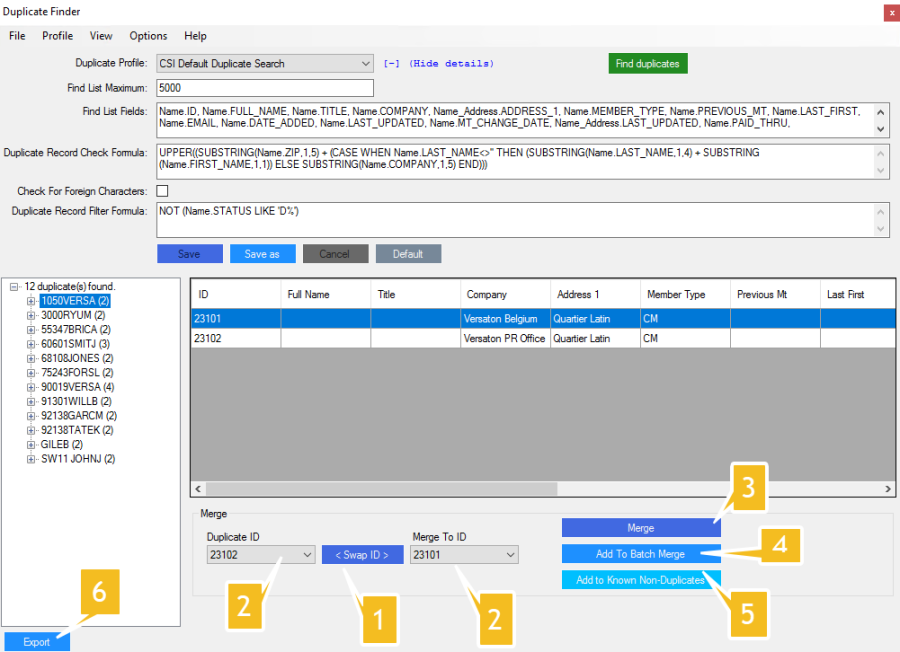900x652 pixels.
Task: Collapse the 12 duplicate(s) found root node
Action: 14,286
